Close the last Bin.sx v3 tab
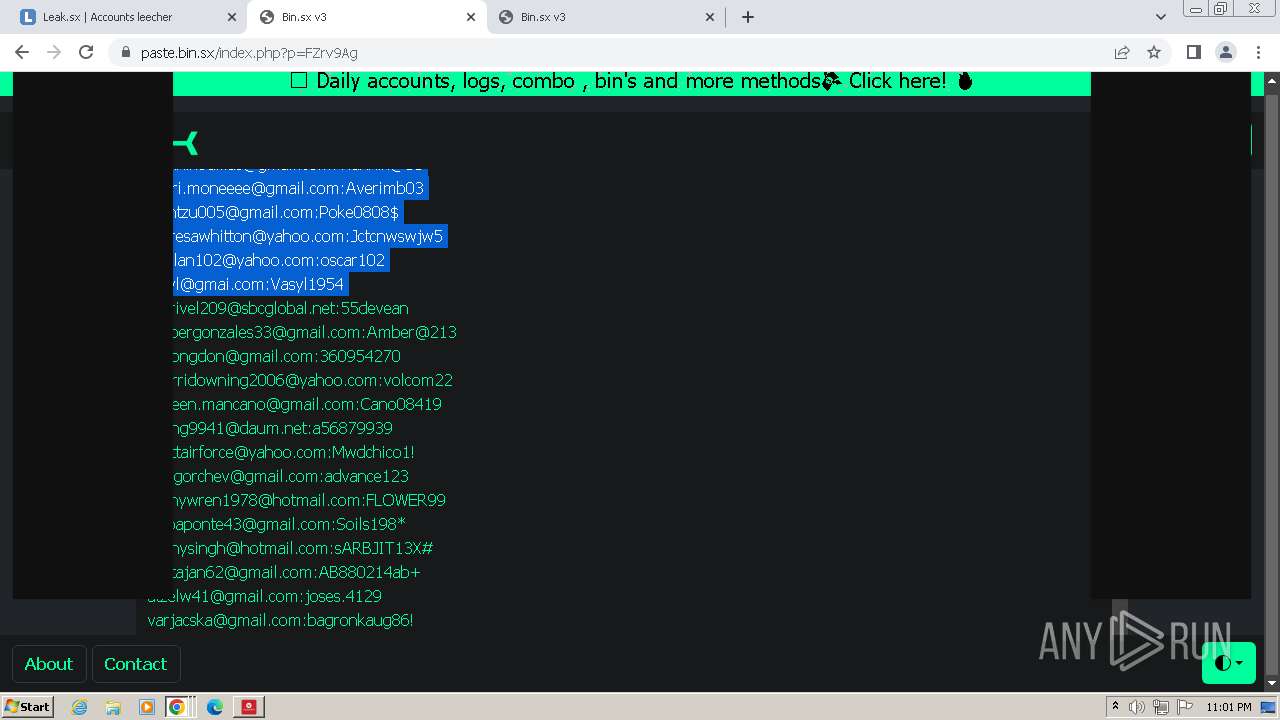The height and width of the screenshot is (720, 1280). pos(710,17)
